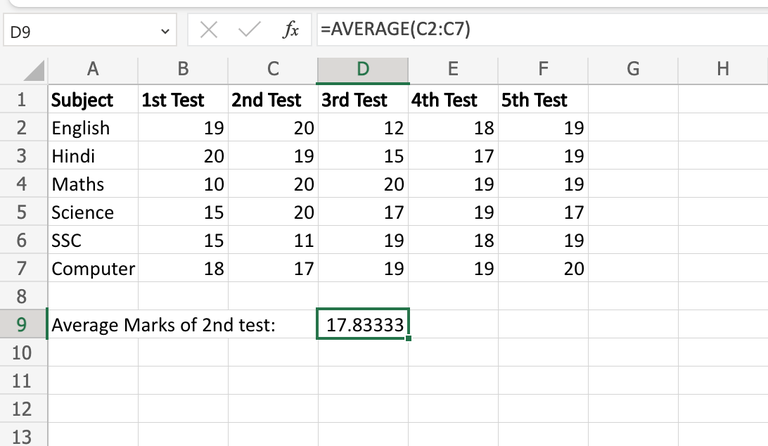Viewport: 768px width, 446px height.
Task: Select column A header
Action: point(93,69)
